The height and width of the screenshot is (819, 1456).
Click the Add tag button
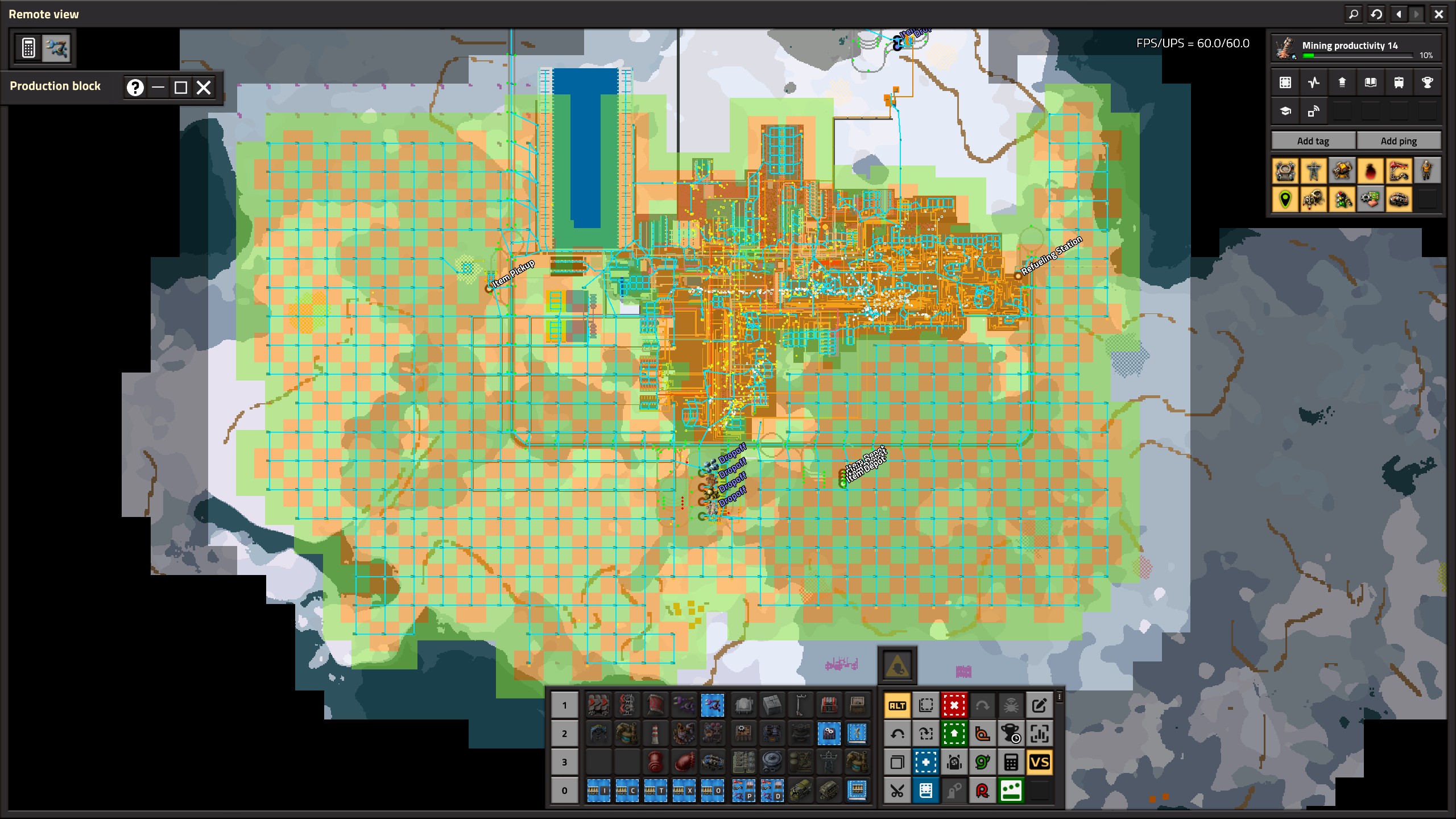coord(1313,141)
